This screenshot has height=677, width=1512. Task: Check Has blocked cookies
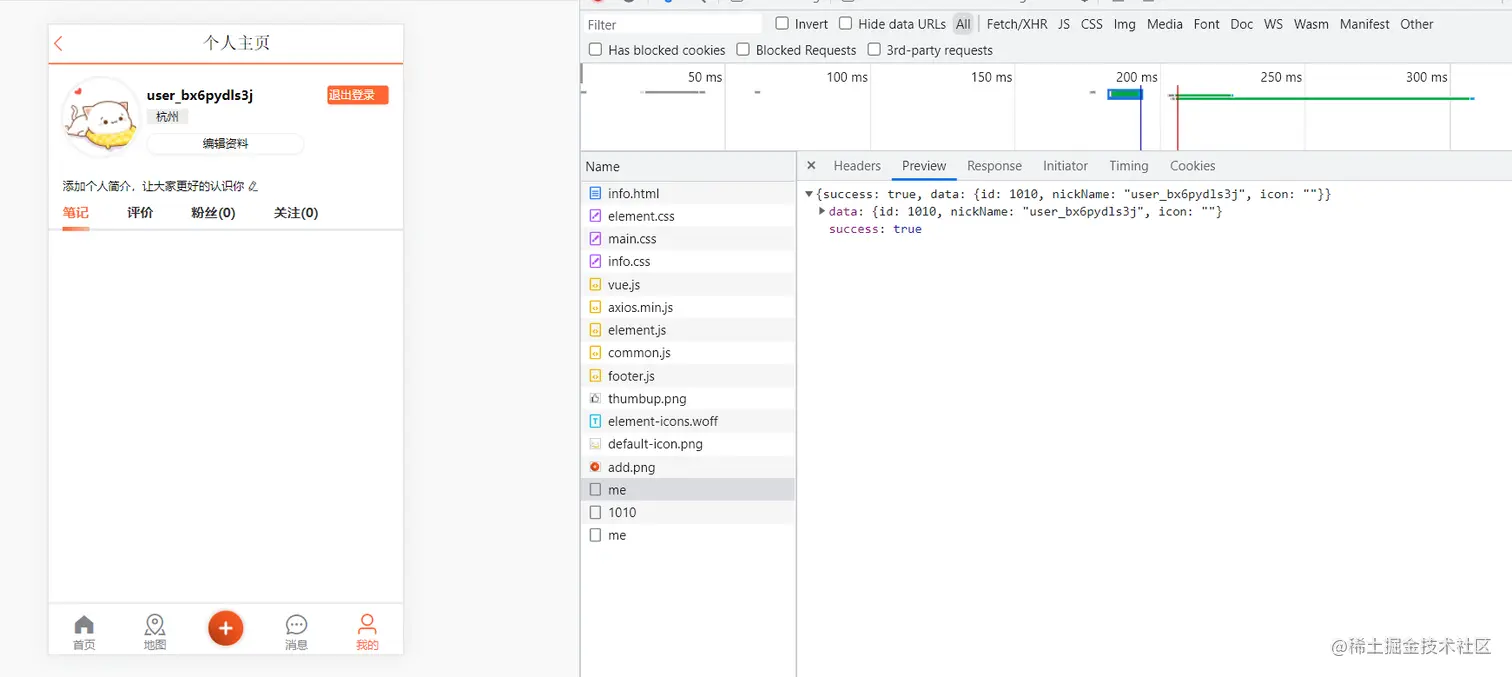pos(595,49)
